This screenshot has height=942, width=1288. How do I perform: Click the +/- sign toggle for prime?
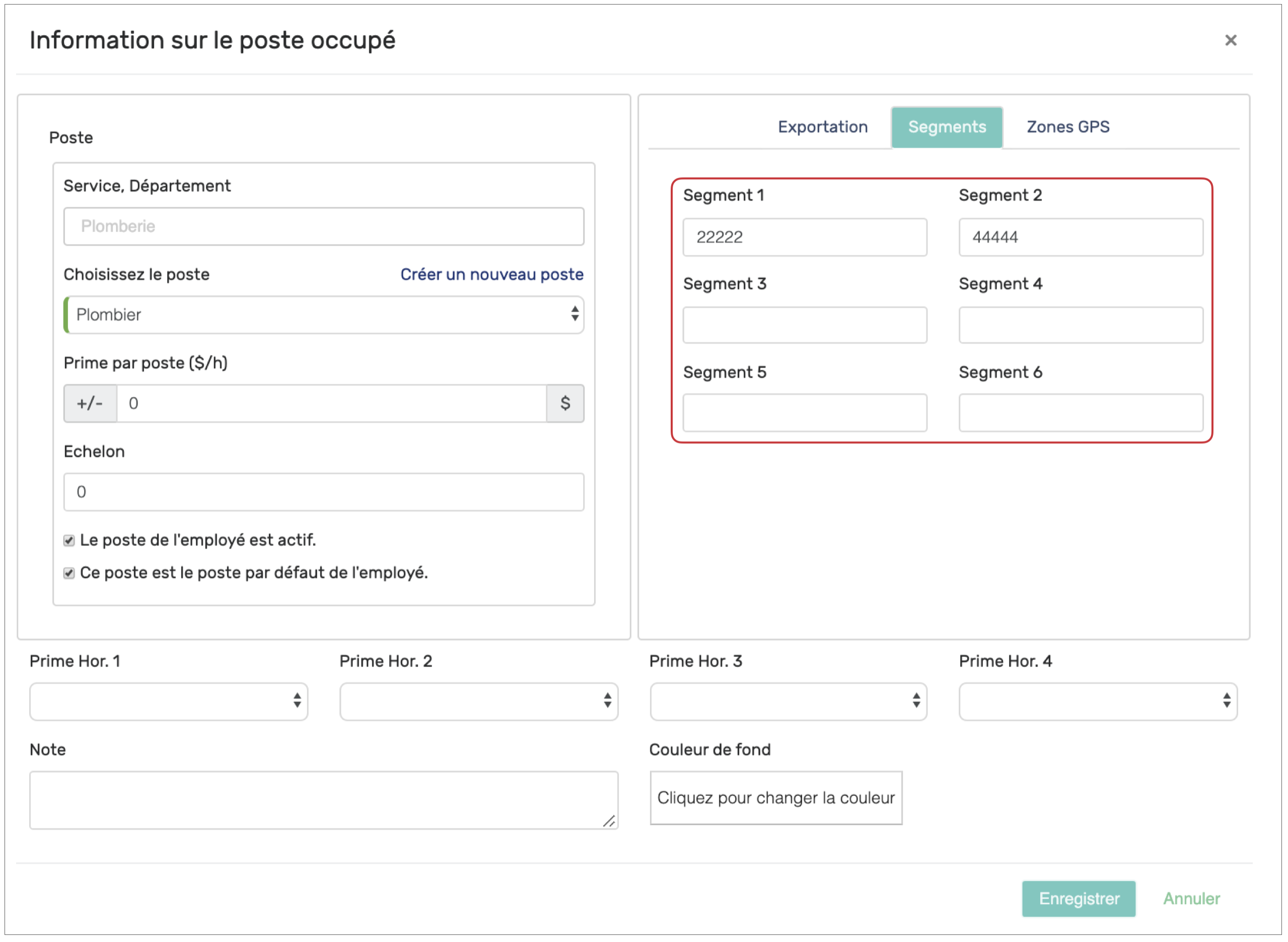coord(90,403)
